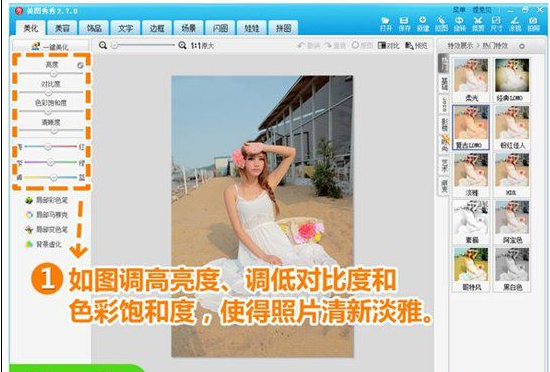Image resolution: width=550 pixels, height=372 pixels.
Task: Open the 边框 frames tab
Action: [157, 28]
